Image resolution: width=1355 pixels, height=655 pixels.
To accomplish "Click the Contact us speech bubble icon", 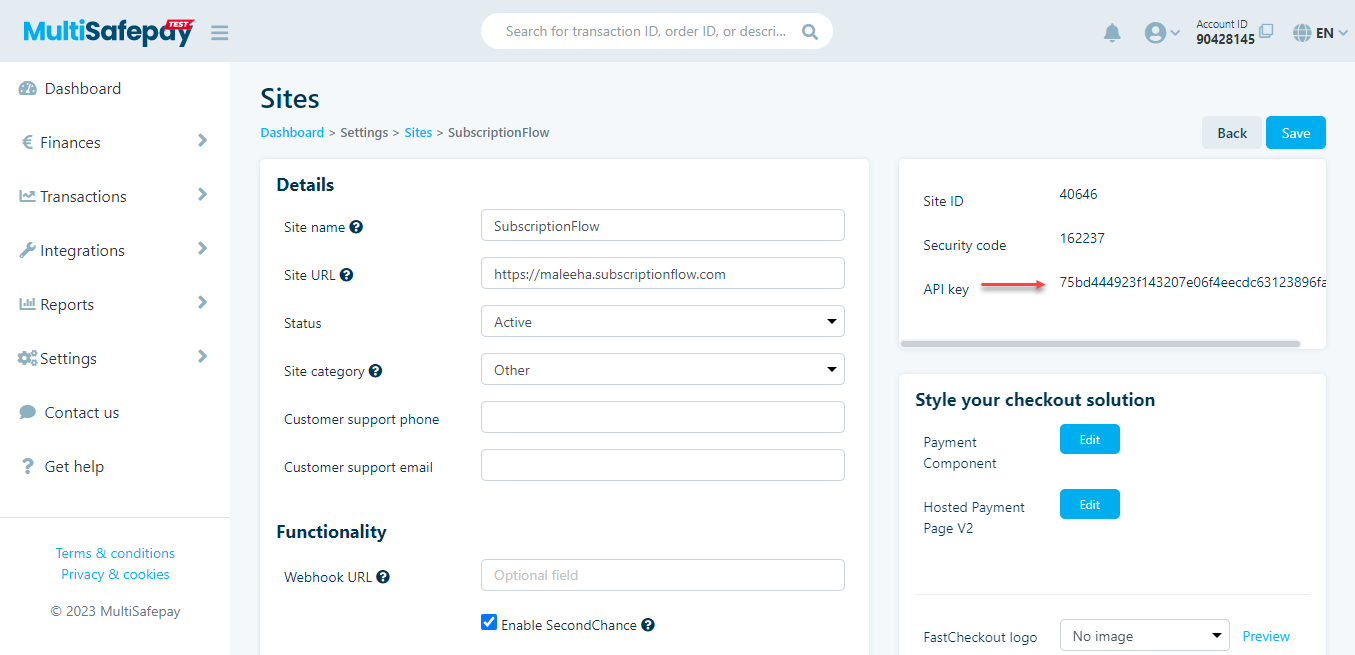I will coord(28,412).
